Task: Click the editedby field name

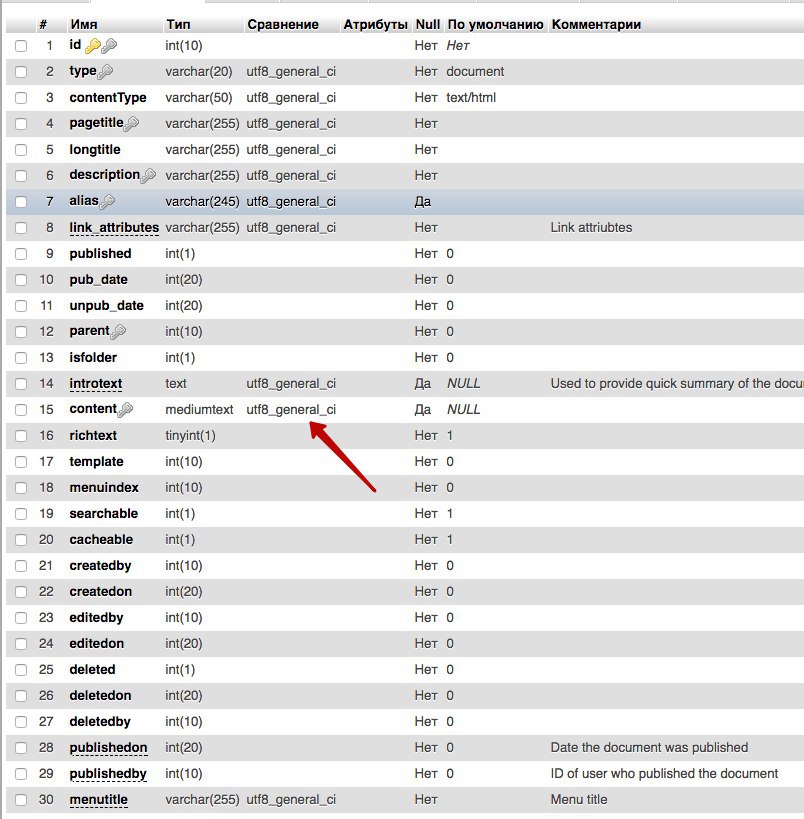Action: point(96,618)
